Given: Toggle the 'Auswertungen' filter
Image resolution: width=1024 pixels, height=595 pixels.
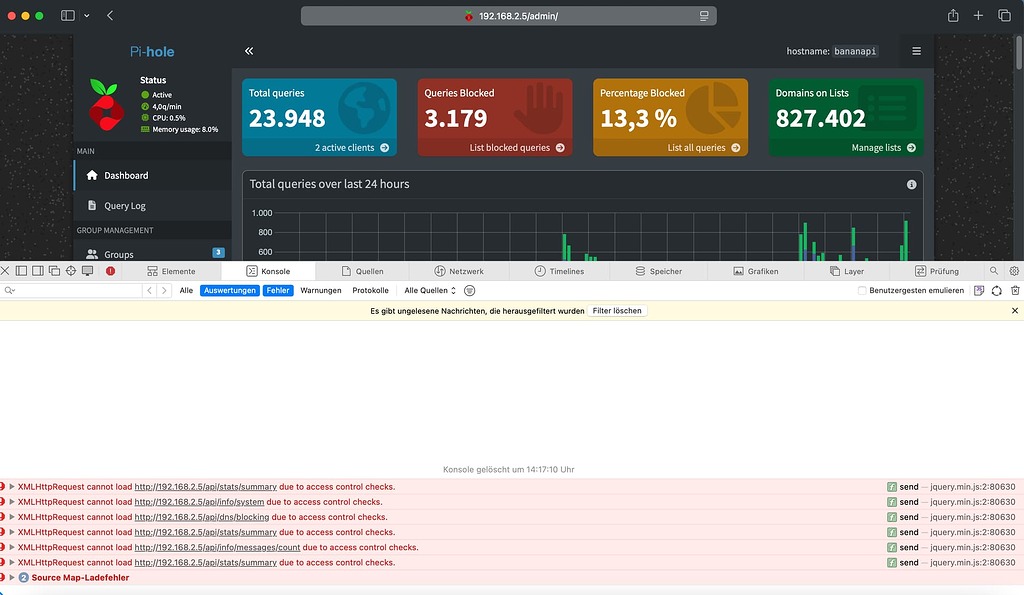Looking at the screenshot, I should [230, 291].
